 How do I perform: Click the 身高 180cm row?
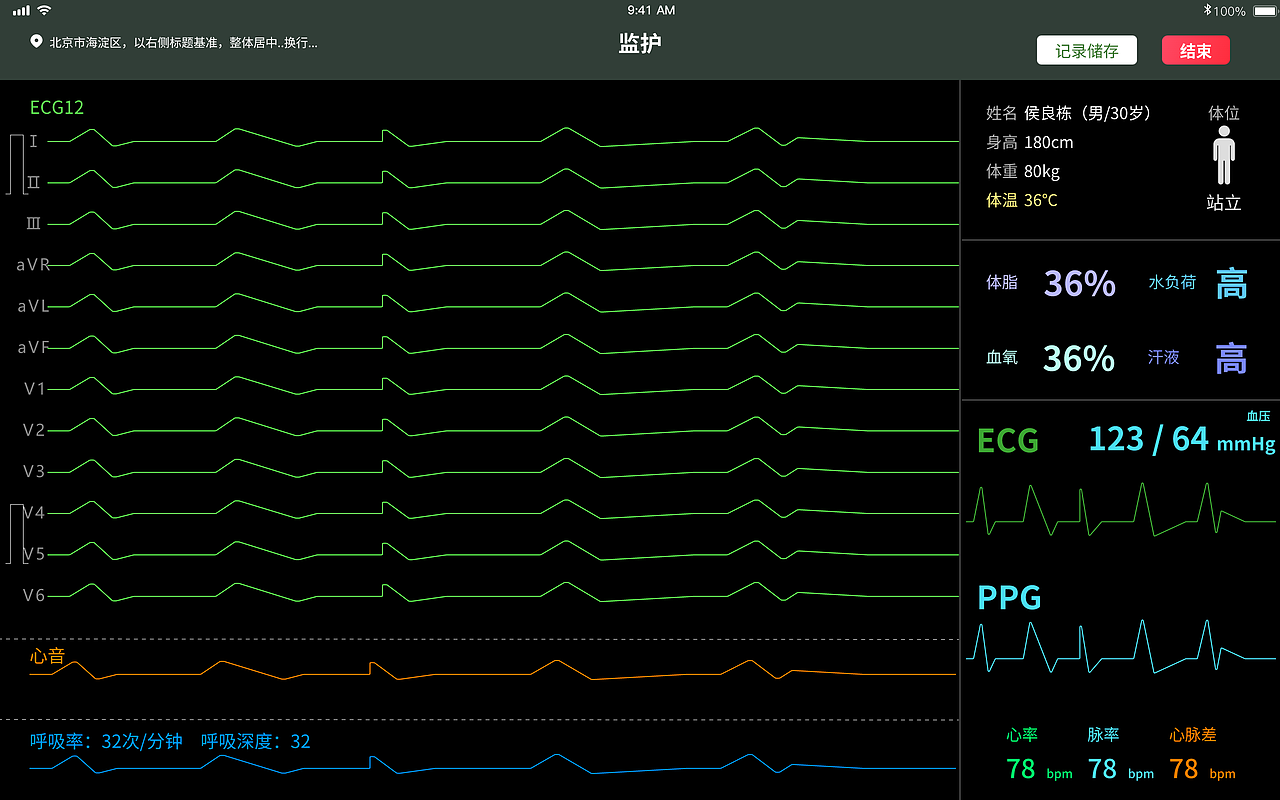(1030, 142)
